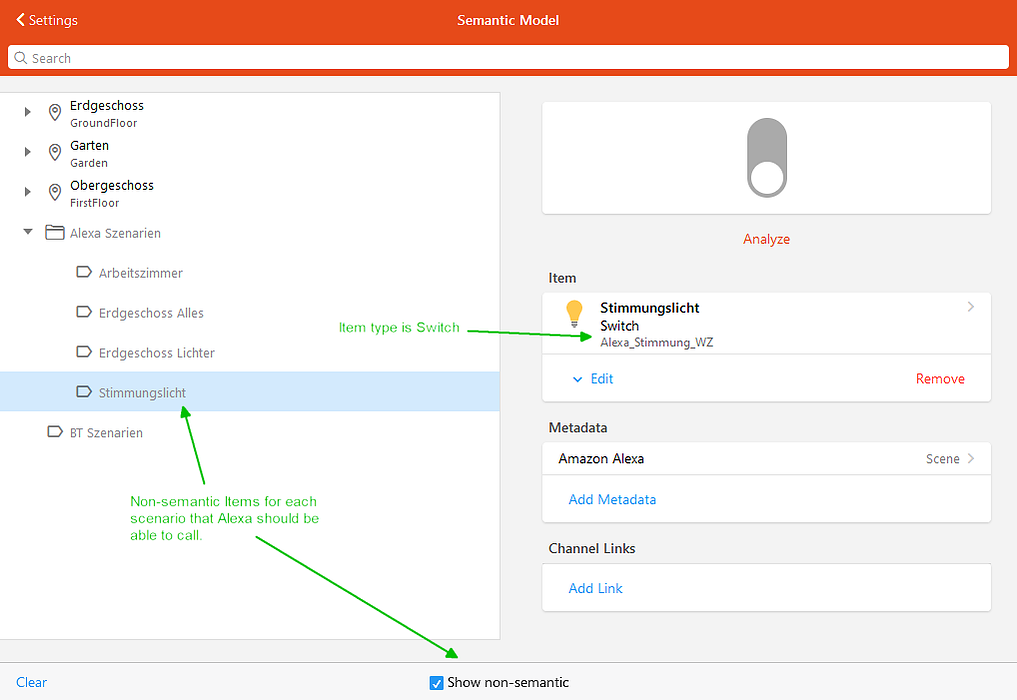
Task: Expand the Edit section chevron
Action: point(577,380)
